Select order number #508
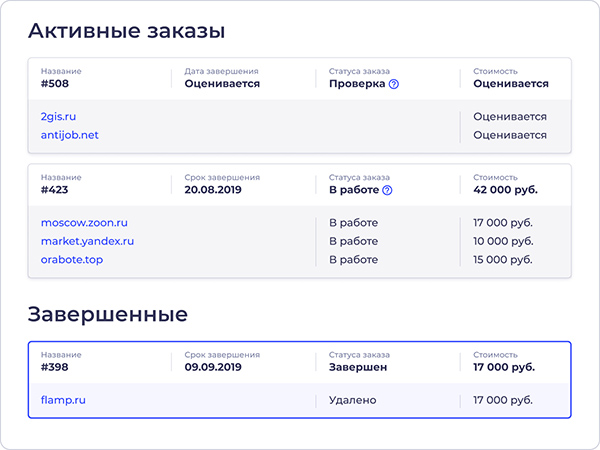The image size is (600, 450). pyautogui.click(x=55, y=83)
